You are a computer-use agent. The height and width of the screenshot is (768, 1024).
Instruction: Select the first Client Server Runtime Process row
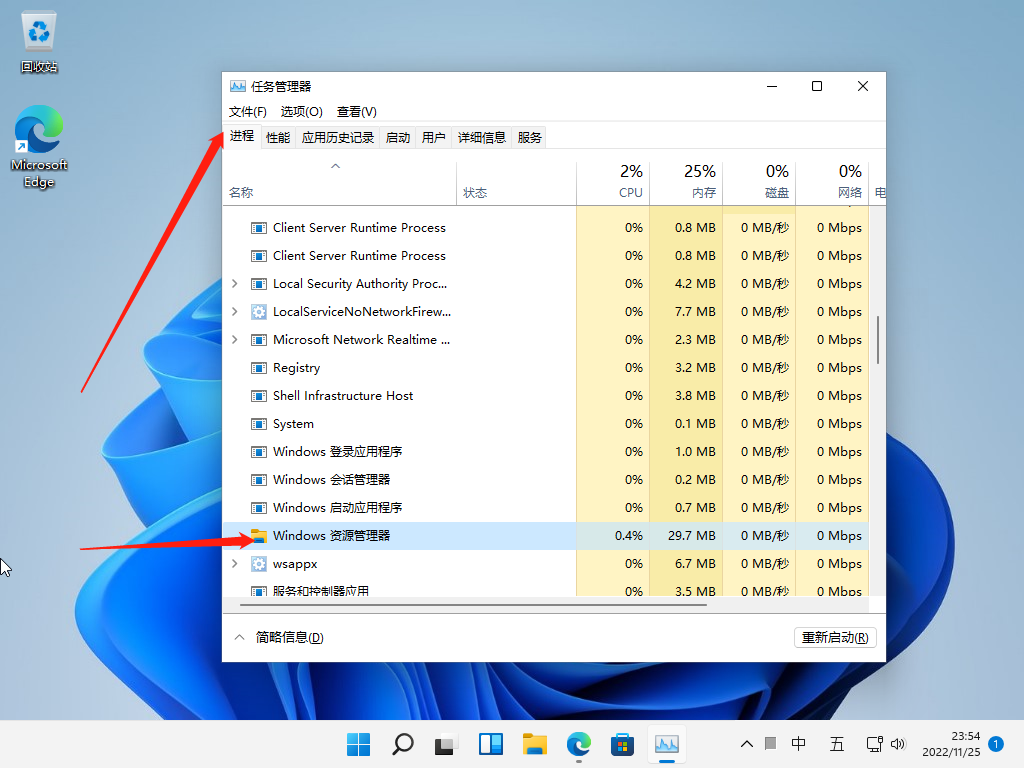coord(546,228)
